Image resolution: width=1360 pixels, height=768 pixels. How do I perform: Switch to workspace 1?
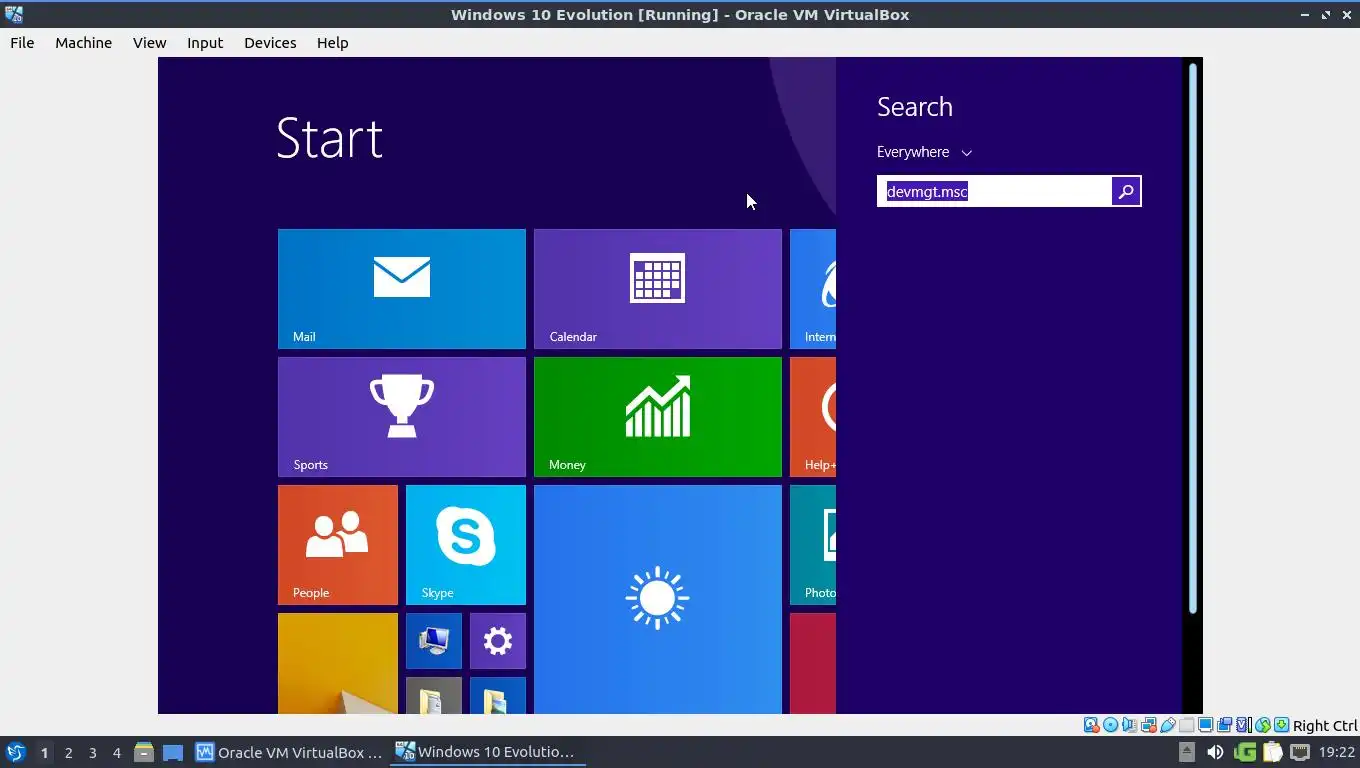click(44, 752)
